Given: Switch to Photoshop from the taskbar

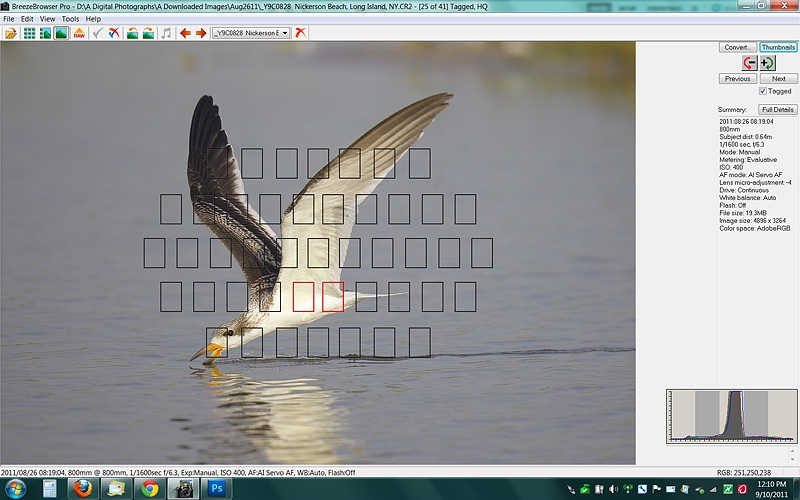Looking at the screenshot, I should click(x=216, y=489).
